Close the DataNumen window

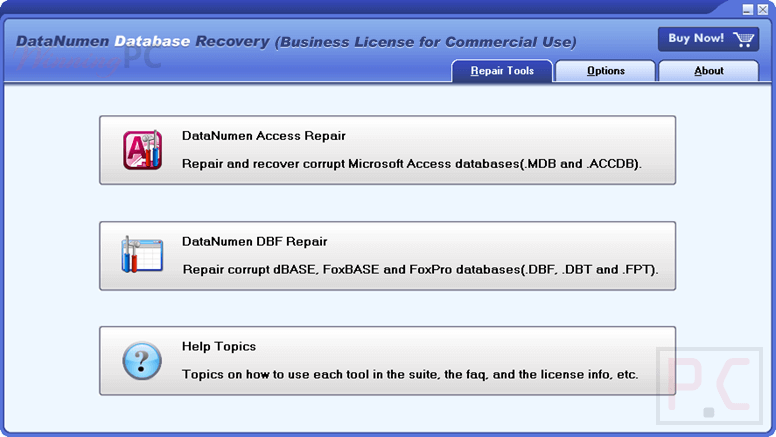coord(763,9)
